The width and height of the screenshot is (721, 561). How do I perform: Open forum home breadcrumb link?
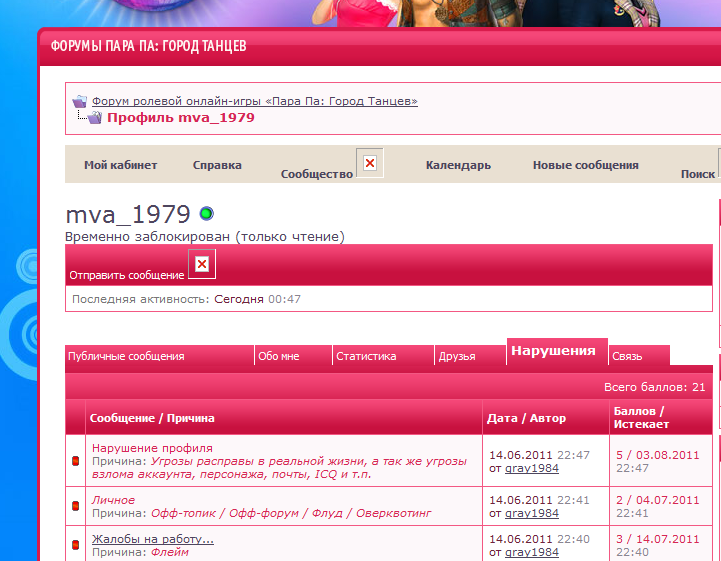pyautogui.click(x=255, y=101)
